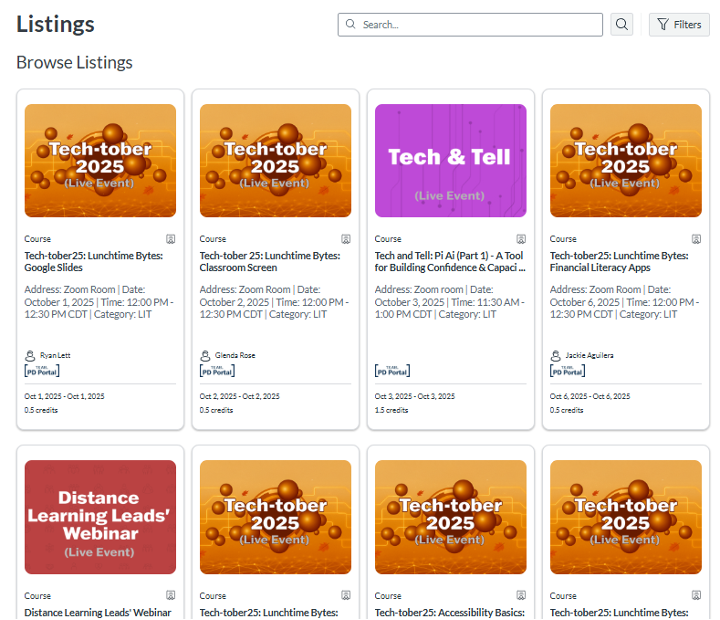Open Tech-tober25 Lunchtime Bytes: Google Slides listing

(x=93, y=261)
